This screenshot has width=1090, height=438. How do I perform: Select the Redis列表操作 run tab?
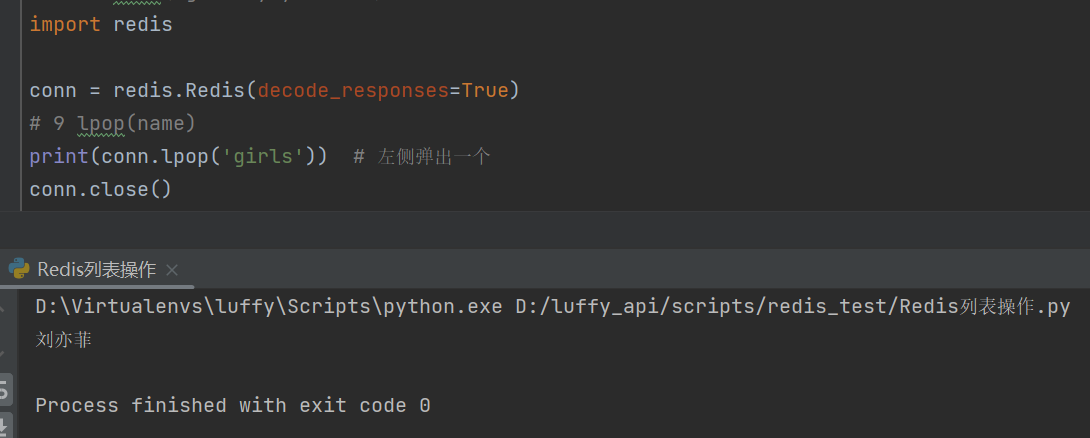click(96, 270)
